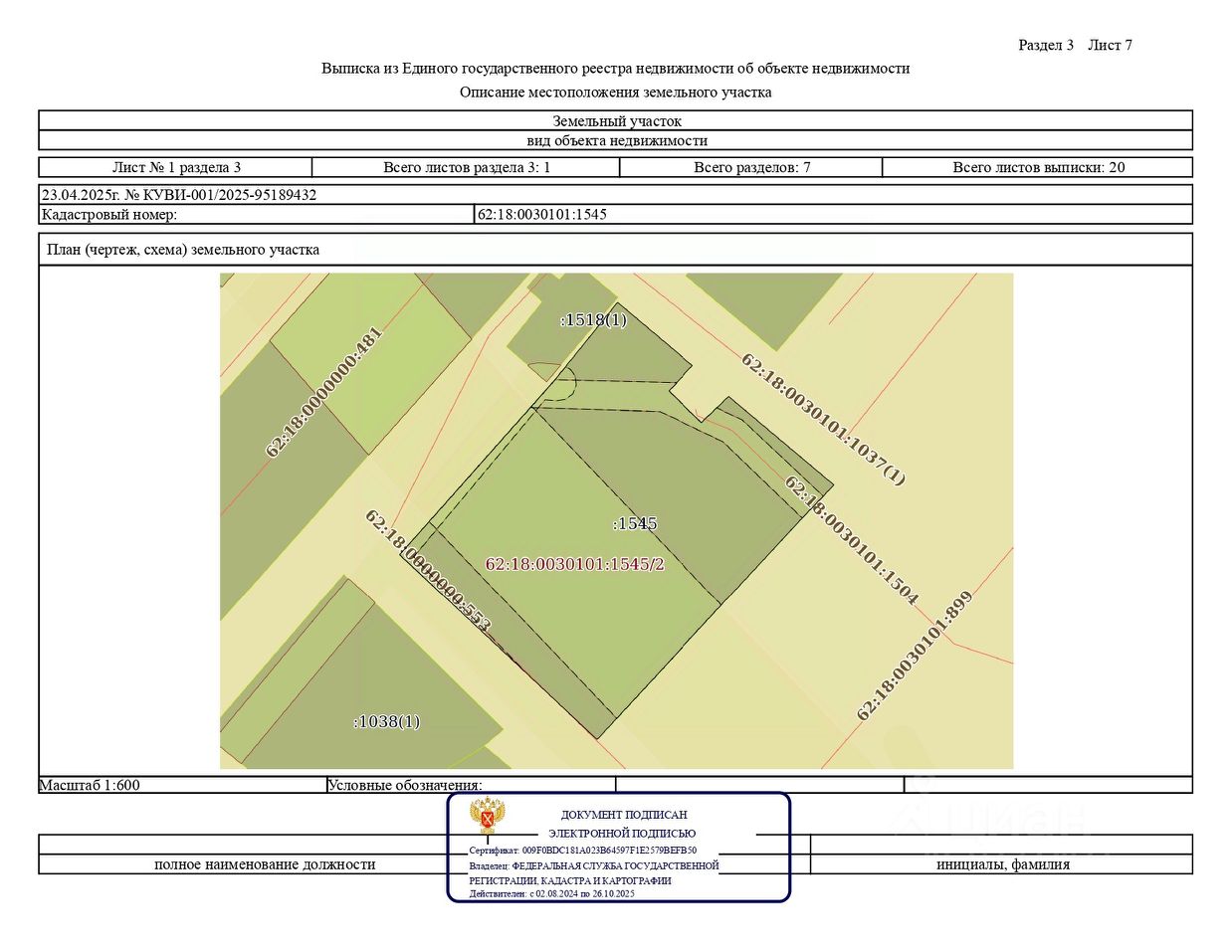Screen dimensions: 1232x952
Task: Click the map label ':1545'
Action: pyautogui.click(x=635, y=523)
